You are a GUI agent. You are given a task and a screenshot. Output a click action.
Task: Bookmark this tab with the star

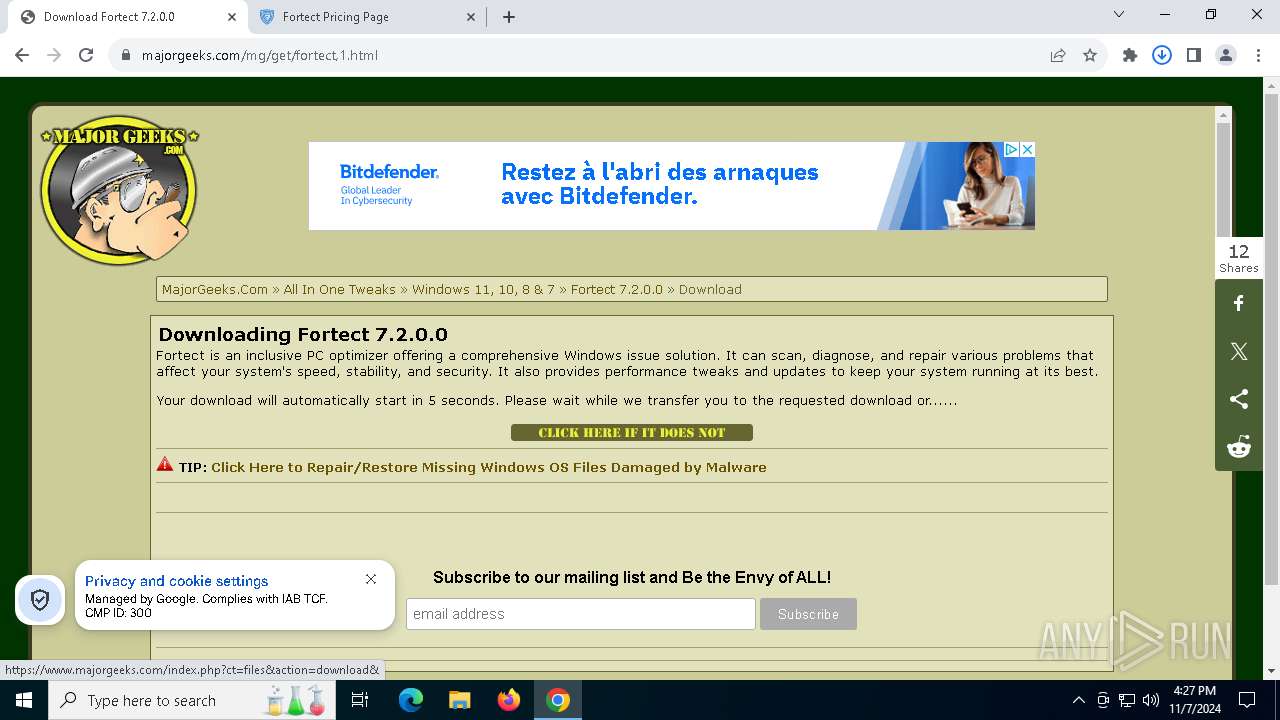1090,55
